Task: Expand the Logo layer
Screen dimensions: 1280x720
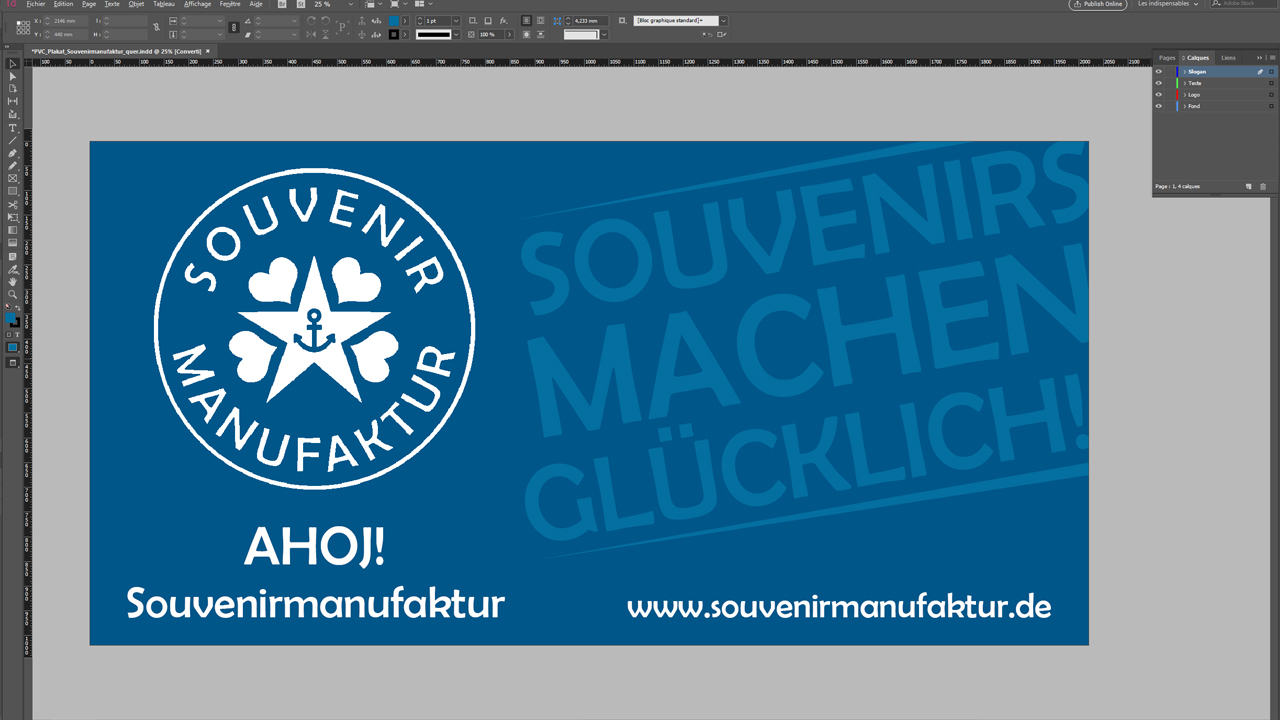Action: tap(1184, 94)
